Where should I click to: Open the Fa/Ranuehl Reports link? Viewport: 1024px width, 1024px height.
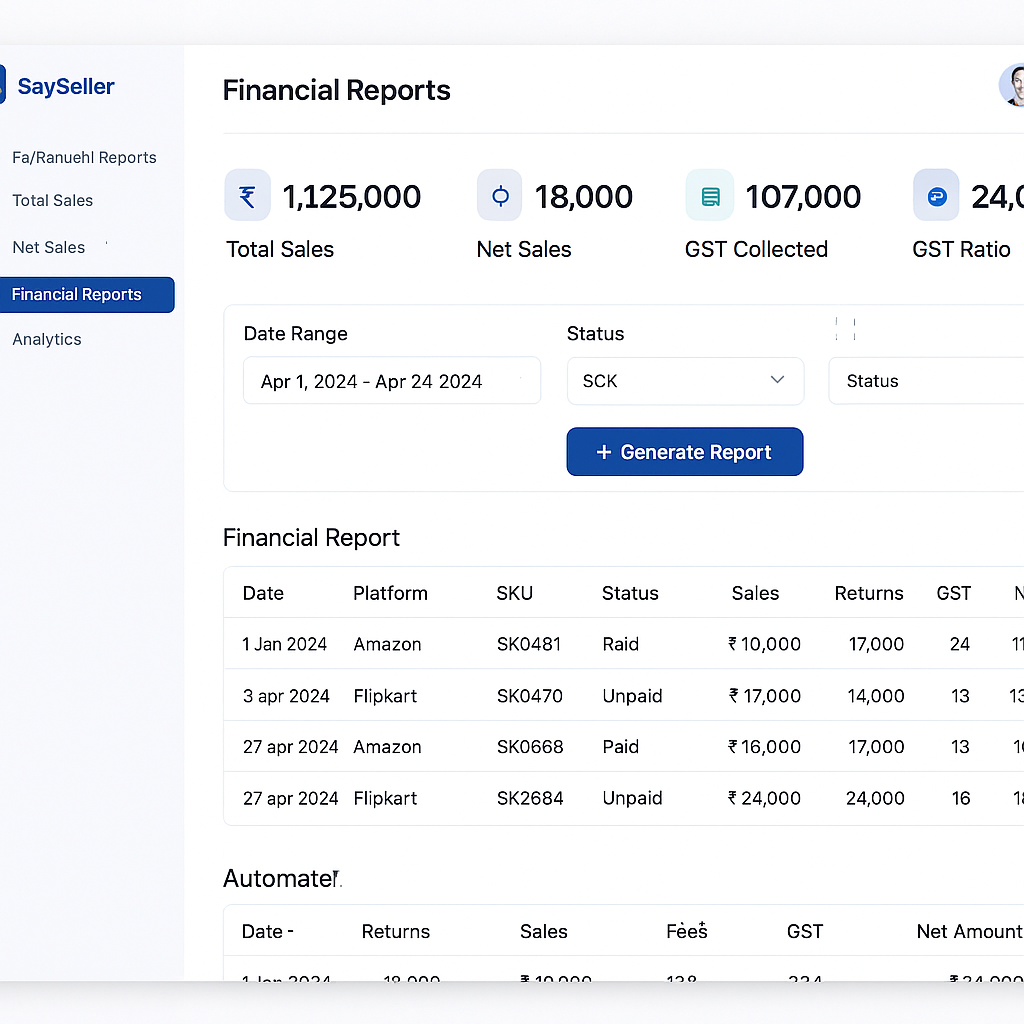pyautogui.click(x=84, y=157)
